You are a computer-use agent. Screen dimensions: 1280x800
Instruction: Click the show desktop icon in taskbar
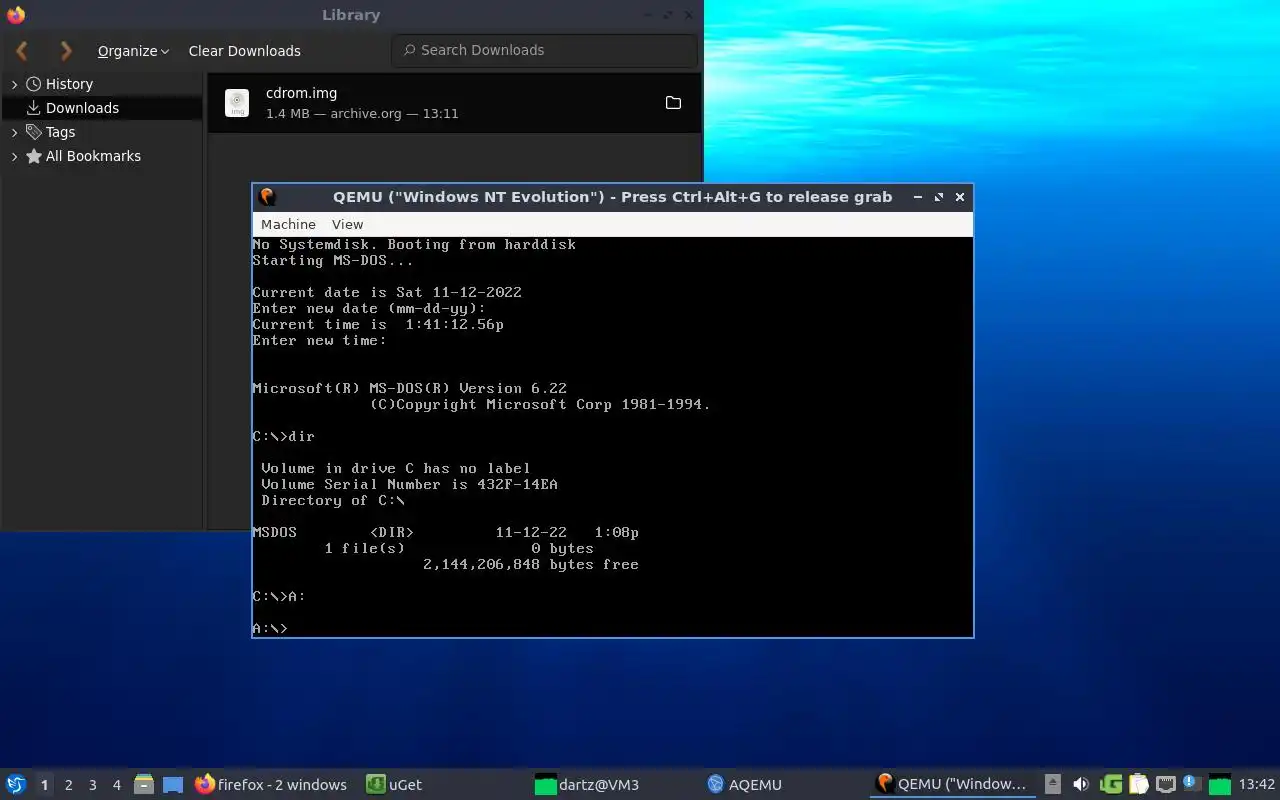pos(173,785)
